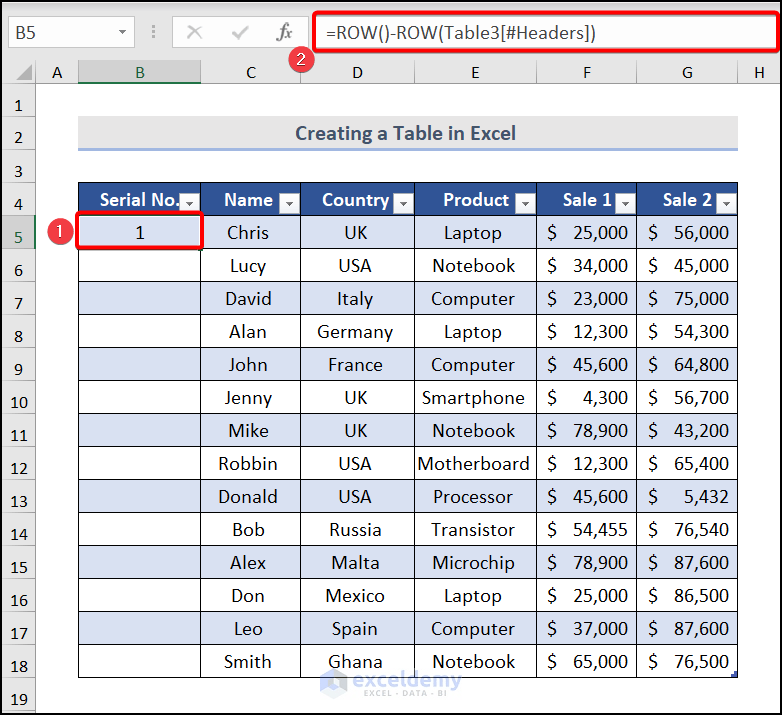Select the cell containing France
Image resolution: width=782 pixels, height=715 pixels.
pos(358,364)
